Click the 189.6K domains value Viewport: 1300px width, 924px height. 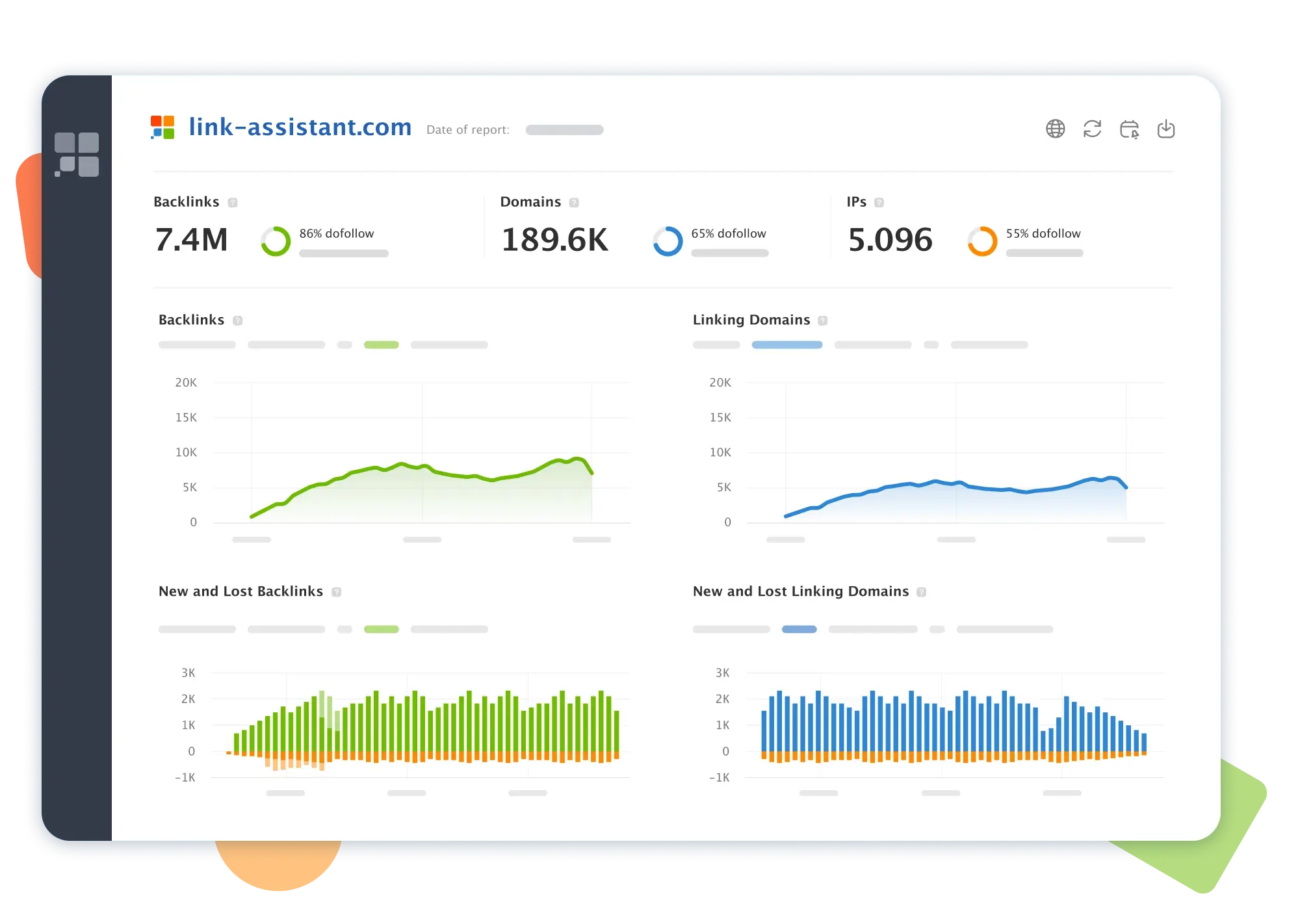tap(554, 240)
